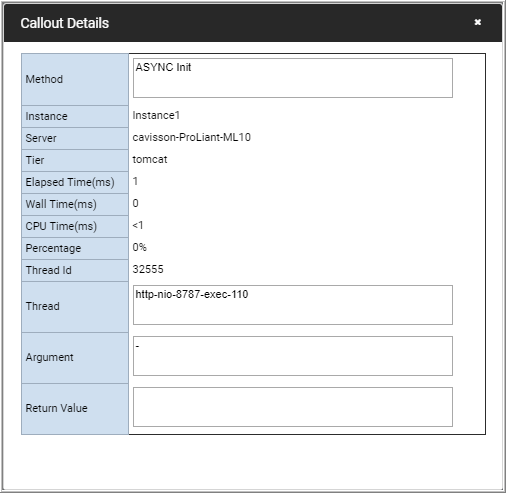506x493 pixels.
Task: Click the Argument row label
Action: (x=49, y=357)
